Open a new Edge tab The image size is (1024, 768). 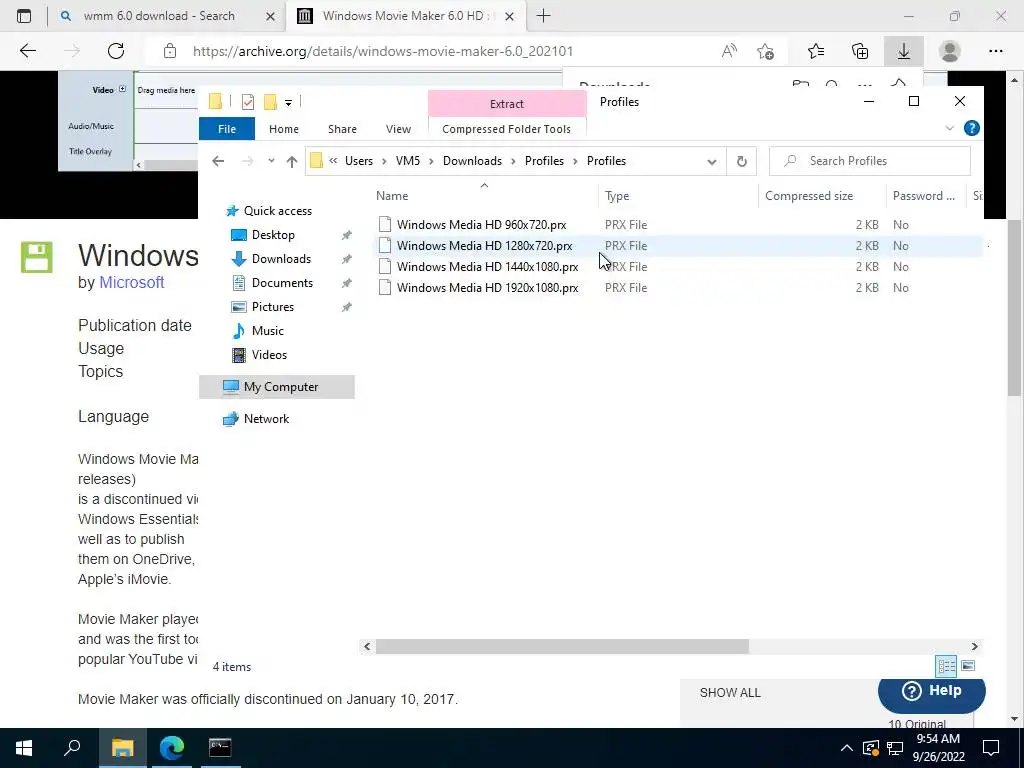click(543, 16)
